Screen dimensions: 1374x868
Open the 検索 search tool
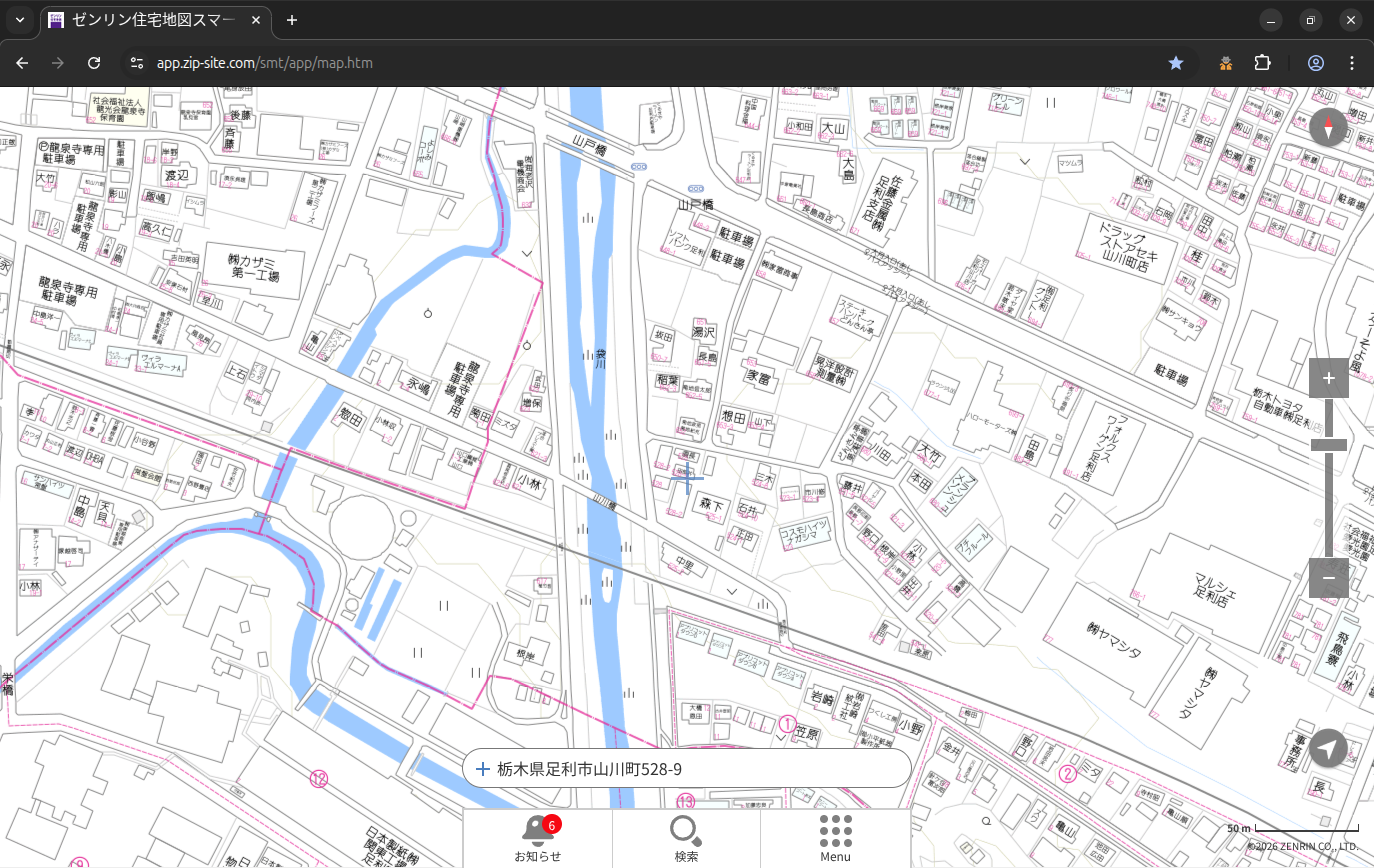point(686,838)
